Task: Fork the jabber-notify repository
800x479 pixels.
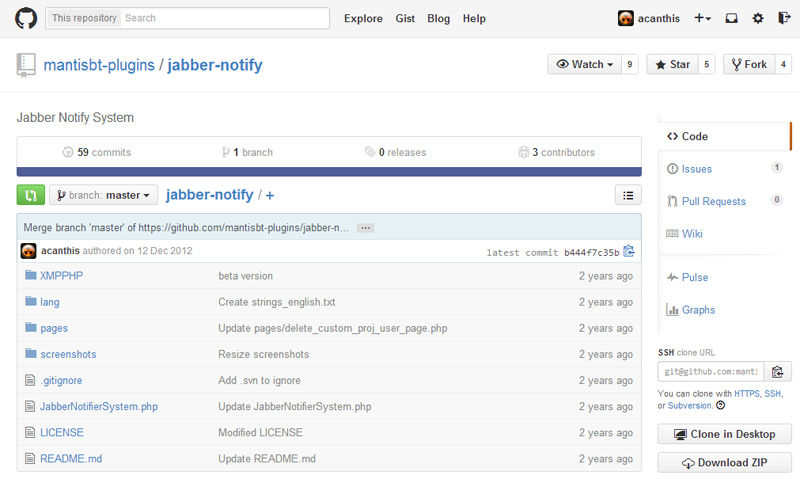Action: click(749, 64)
